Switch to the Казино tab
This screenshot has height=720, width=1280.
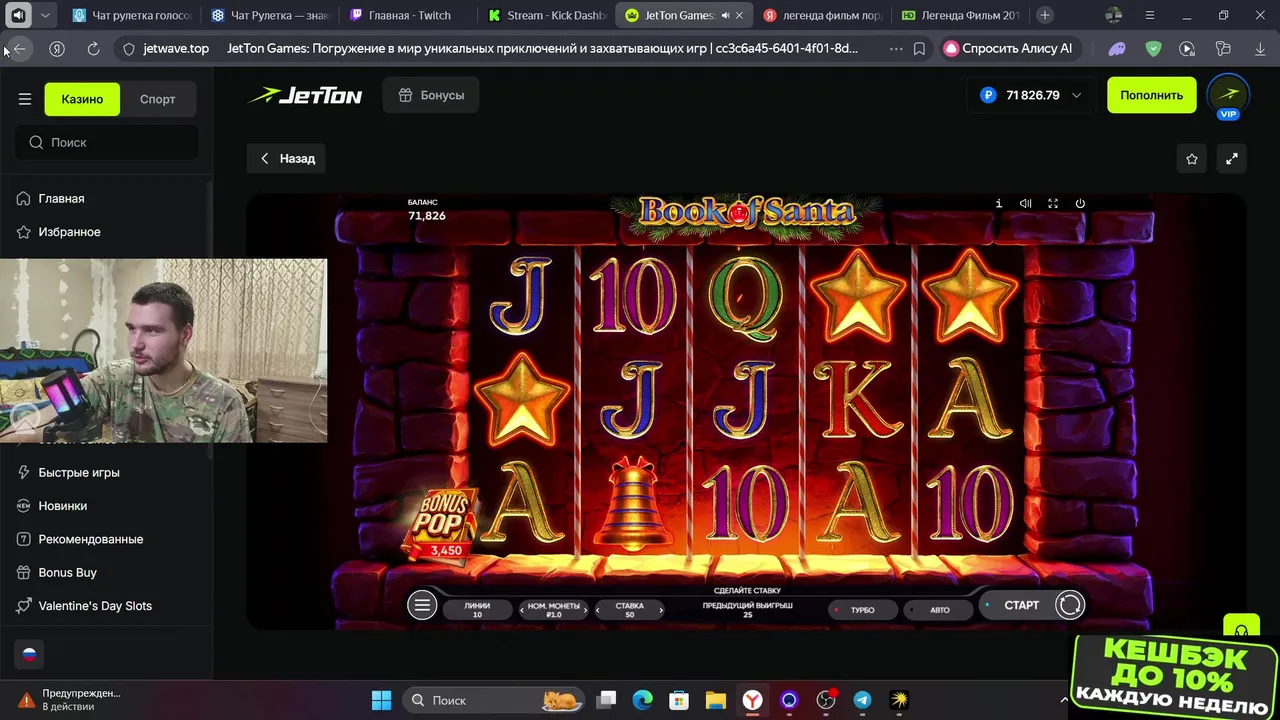[x=82, y=99]
